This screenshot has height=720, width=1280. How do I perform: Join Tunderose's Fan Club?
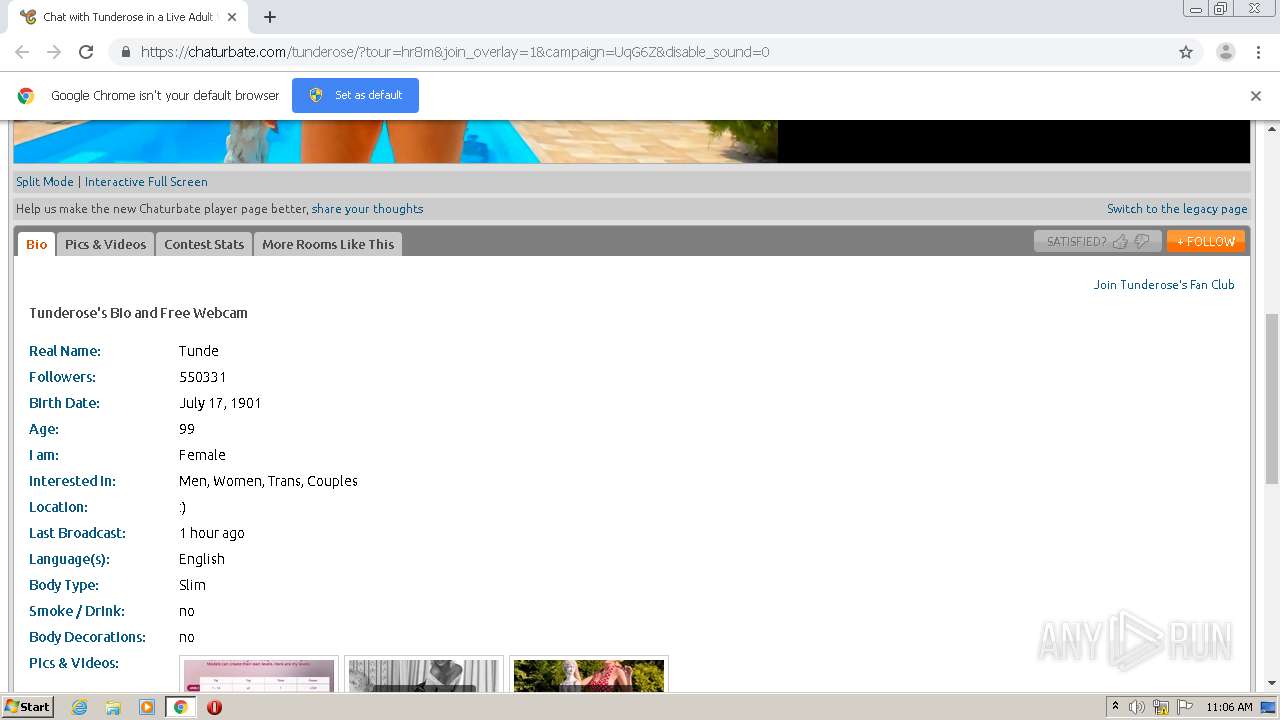pyautogui.click(x=1164, y=285)
